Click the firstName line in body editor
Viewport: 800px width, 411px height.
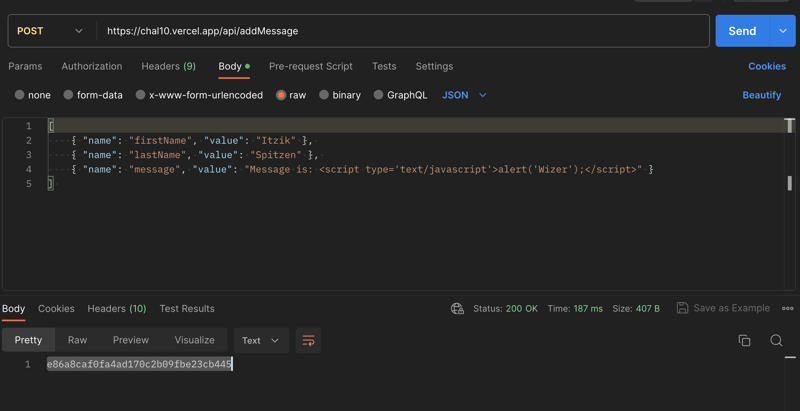[x=192, y=140]
